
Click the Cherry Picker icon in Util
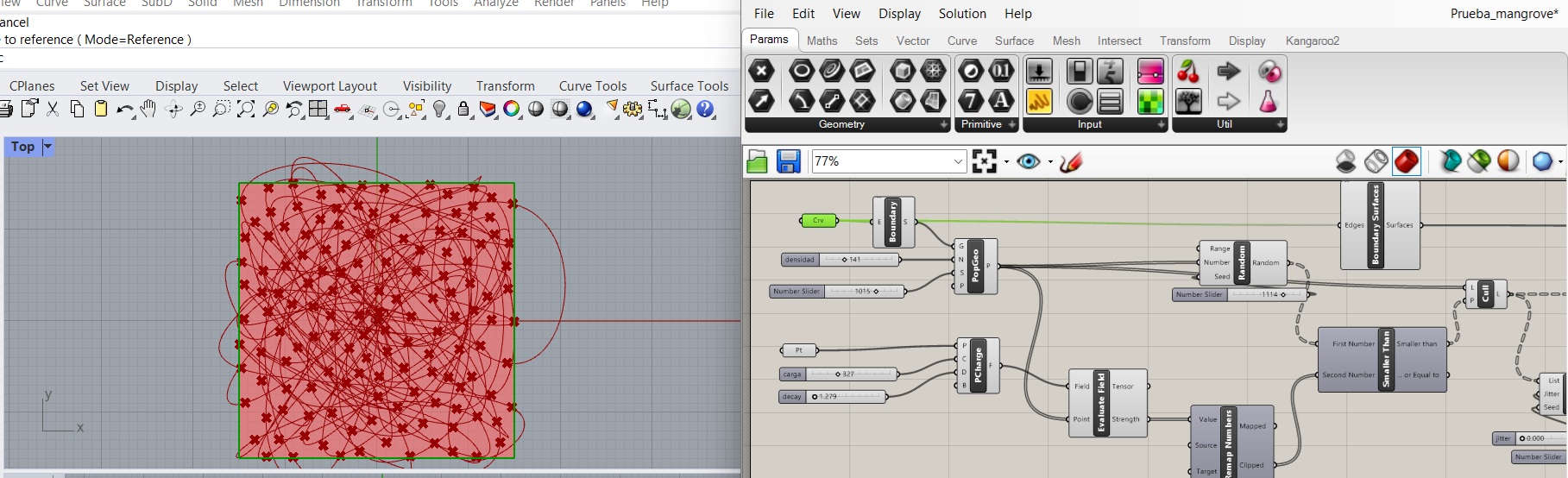[x=1188, y=71]
